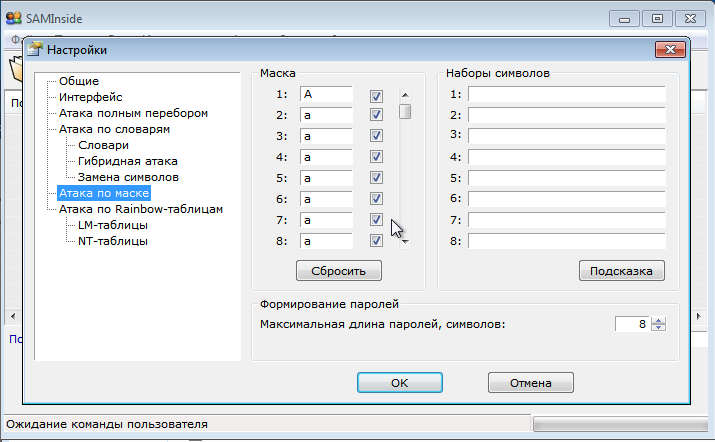The height and width of the screenshot is (442, 715).
Task: Click mask list scroll up arrow
Action: coord(405,95)
